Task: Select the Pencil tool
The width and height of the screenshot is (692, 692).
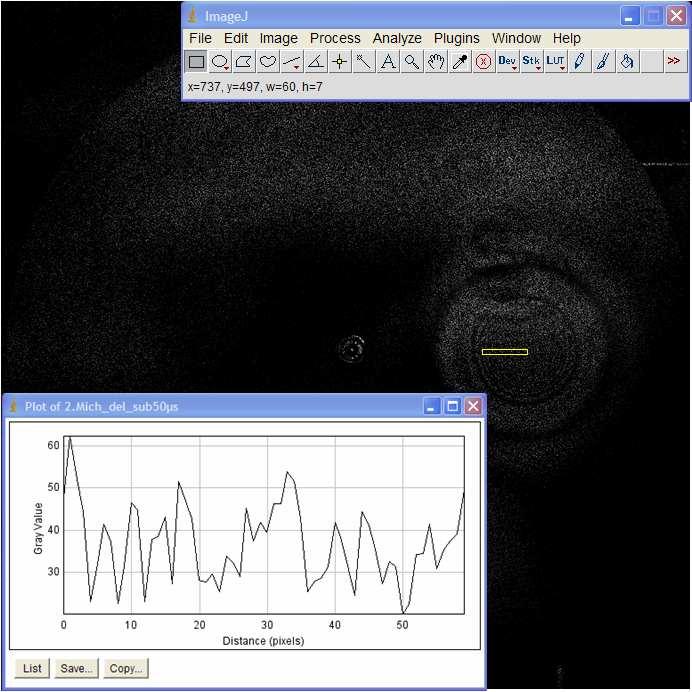Action: click(579, 62)
